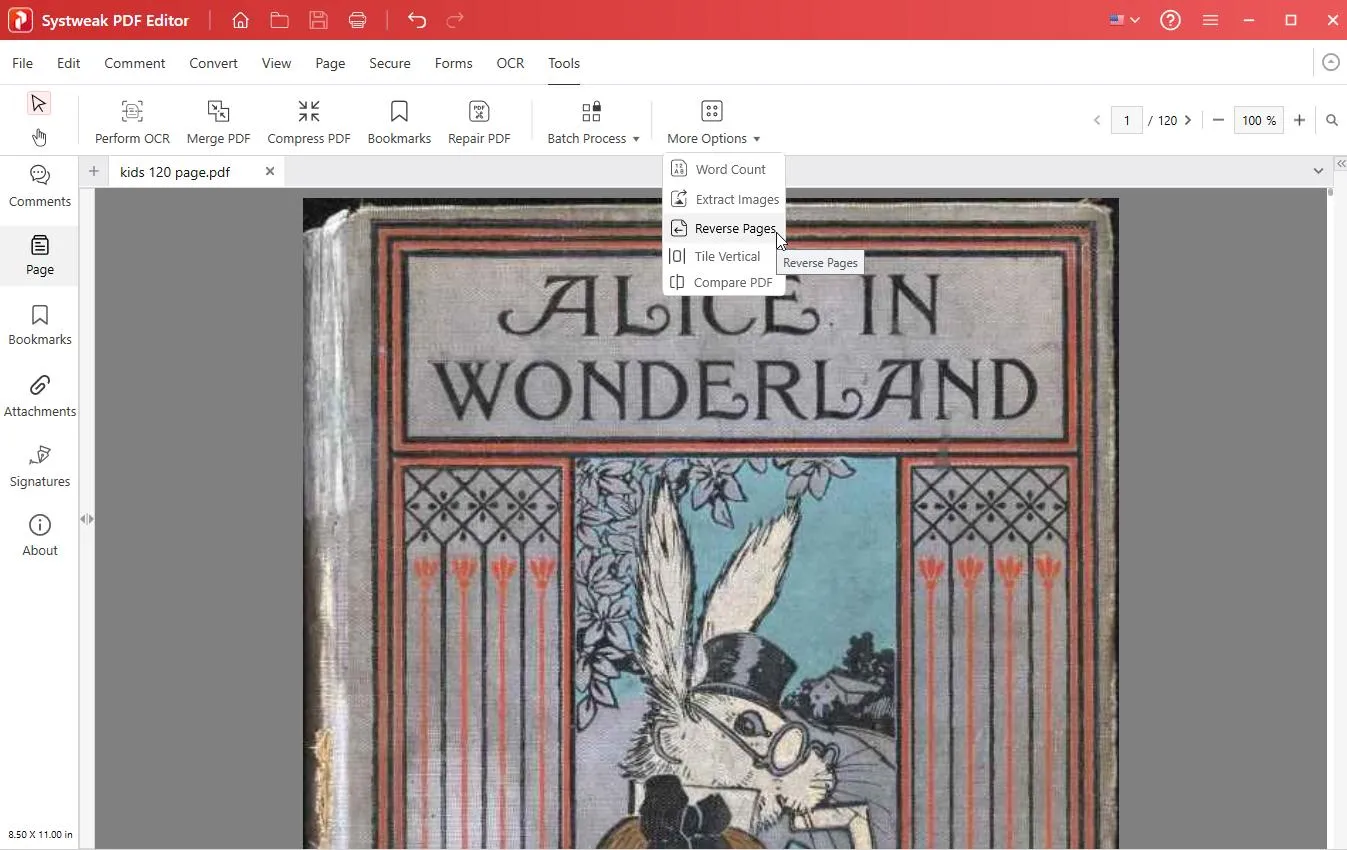Image resolution: width=1347 pixels, height=850 pixels.
Task: Switch to the OCR tab
Action: 510,63
